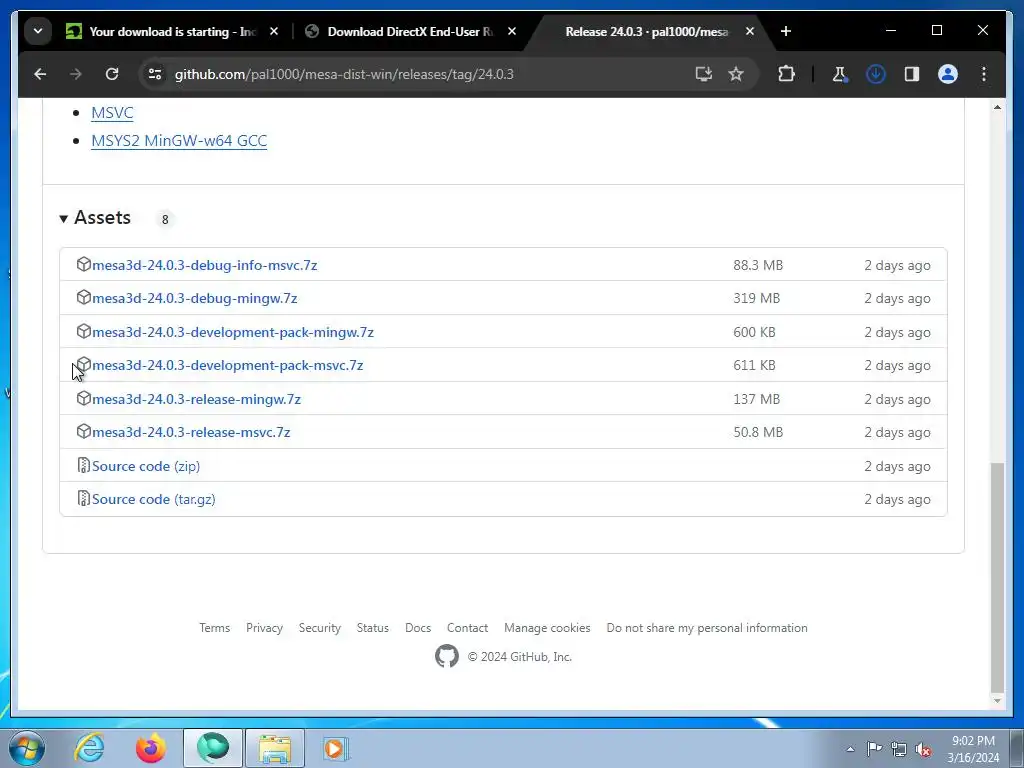Download mesa3d-24.0.3-release-msvc.7z
Image resolution: width=1024 pixels, height=768 pixels.
(191, 432)
